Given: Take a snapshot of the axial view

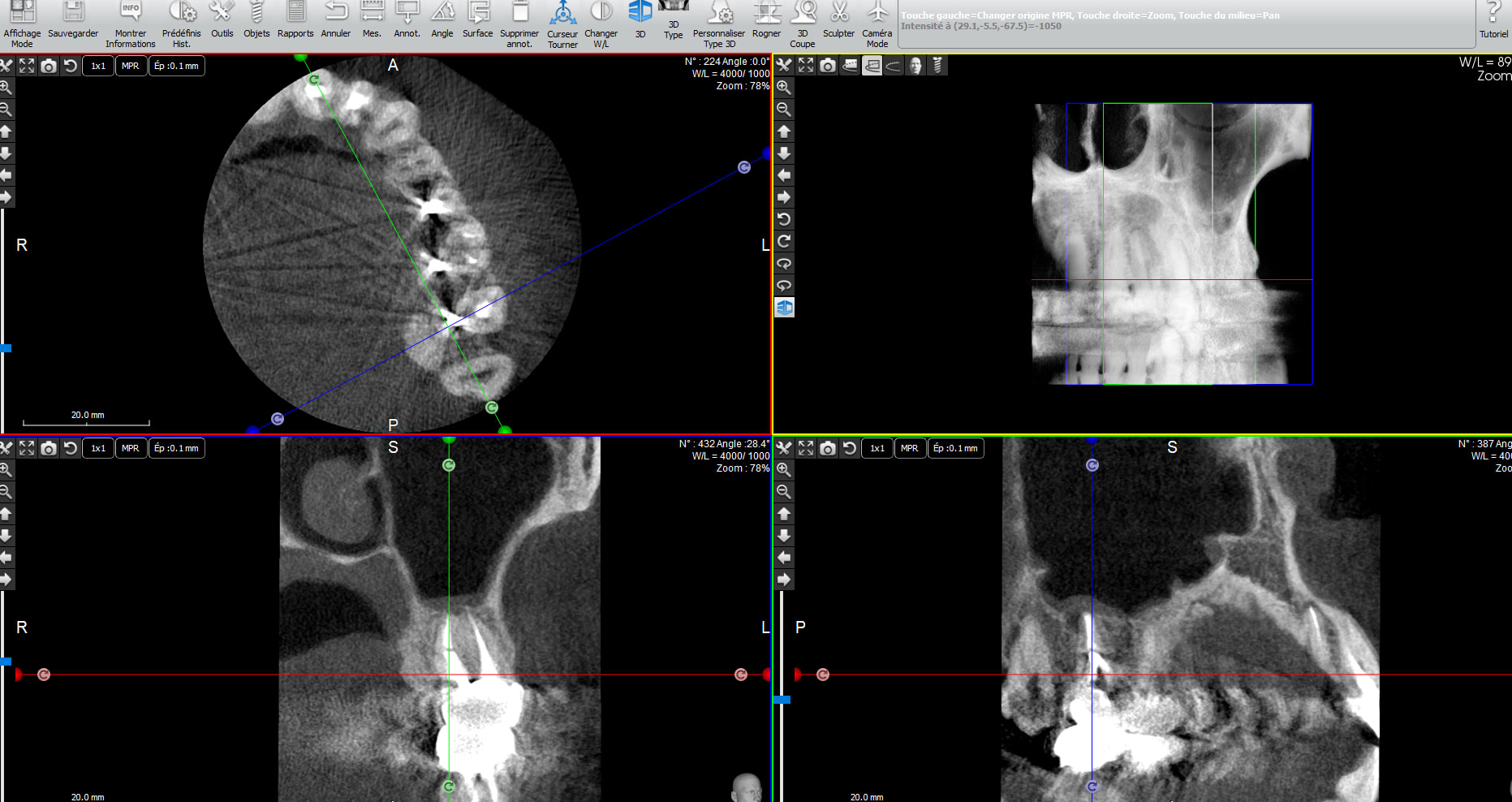Looking at the screenshot, I should point(49,67).
